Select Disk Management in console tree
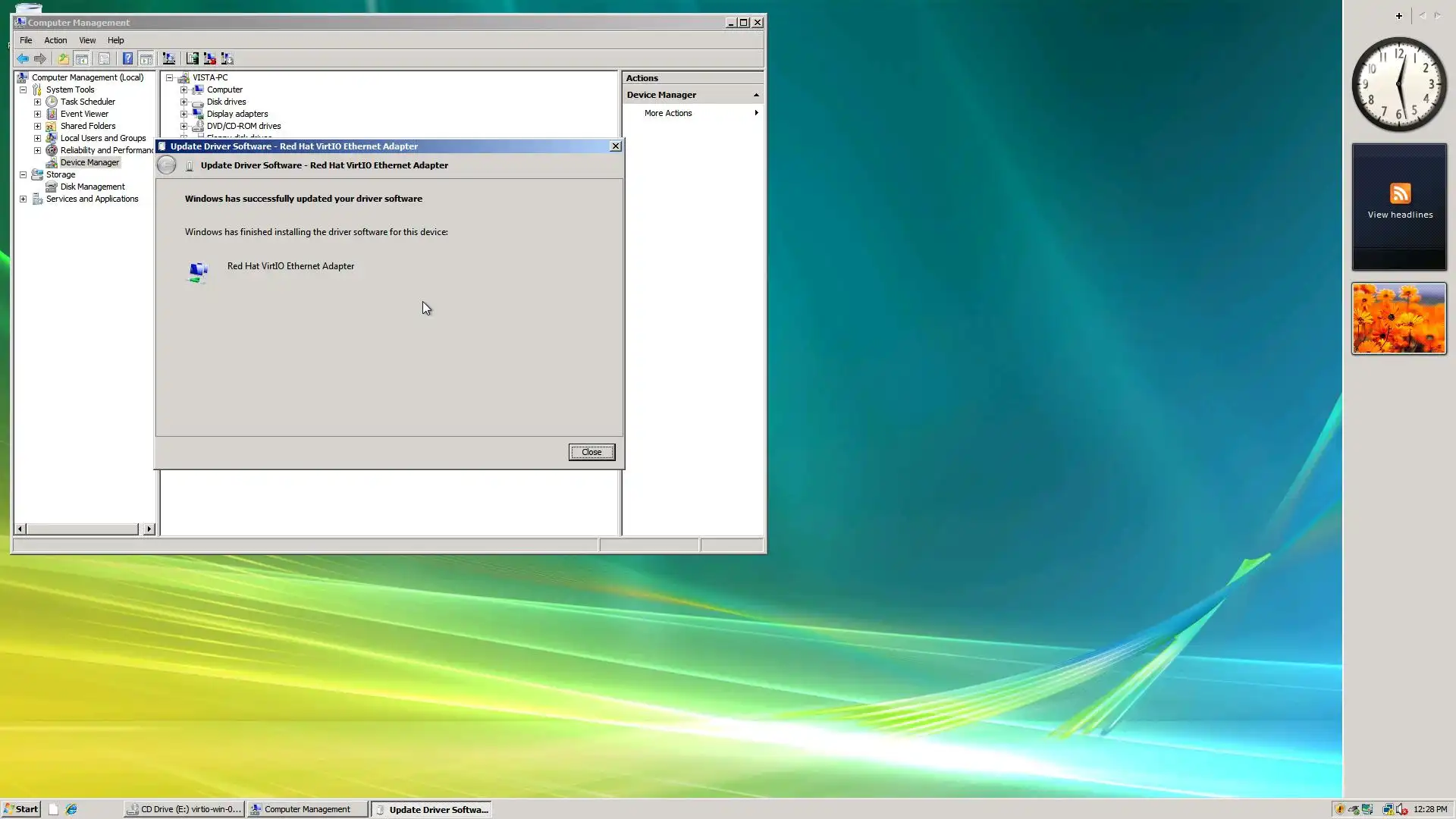Image resolution: width=1456 pixels, height=819 pixels. [93, 187]
